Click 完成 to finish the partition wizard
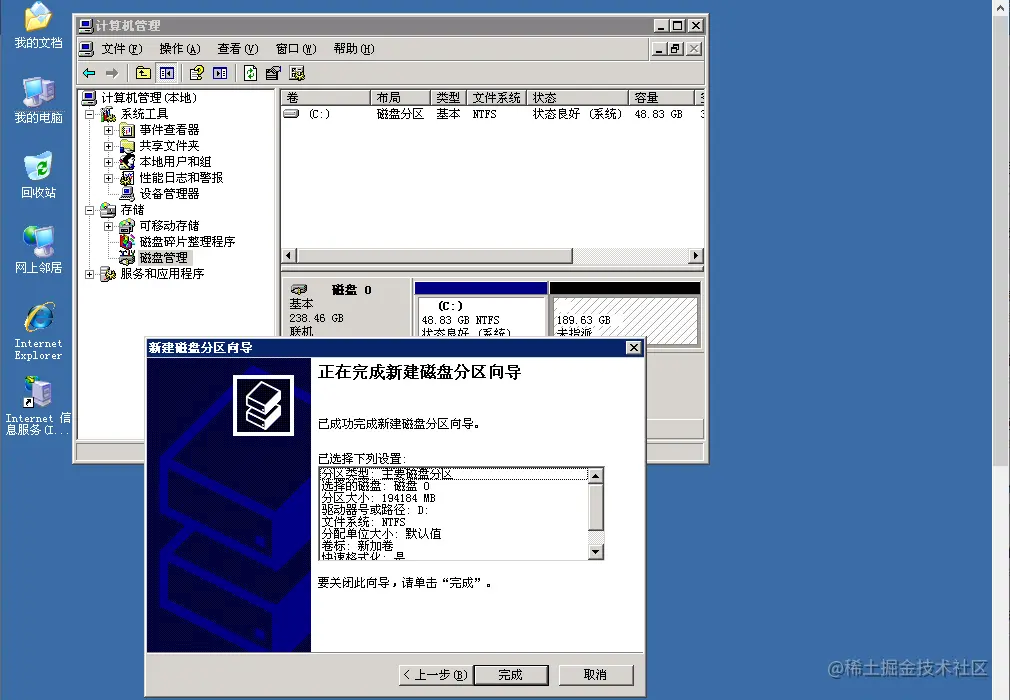 pos(511,674)
